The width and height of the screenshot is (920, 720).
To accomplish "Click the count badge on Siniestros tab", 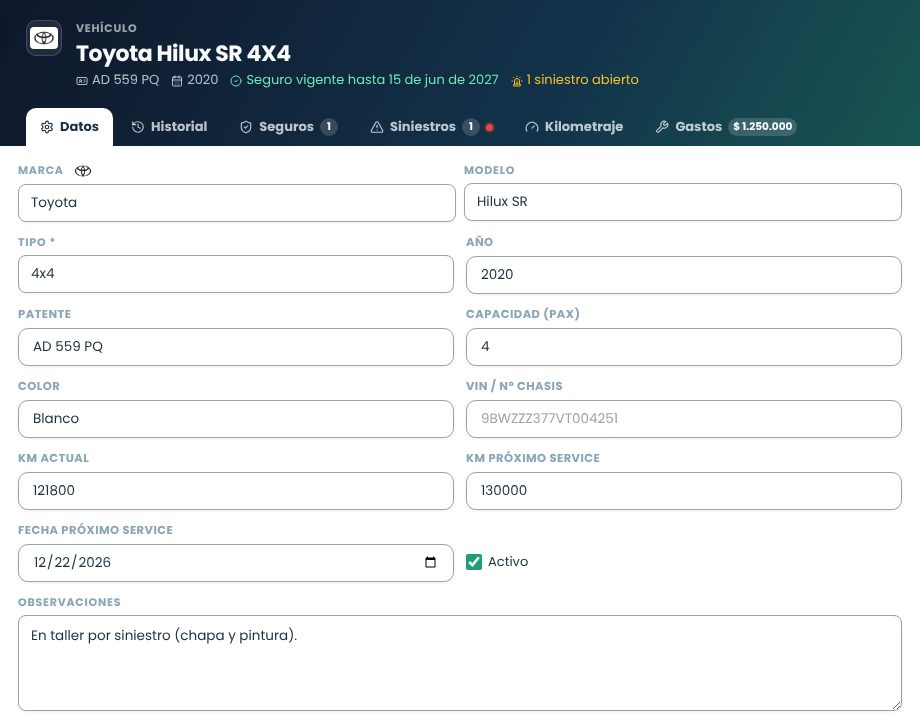I will tap(471, 127).
